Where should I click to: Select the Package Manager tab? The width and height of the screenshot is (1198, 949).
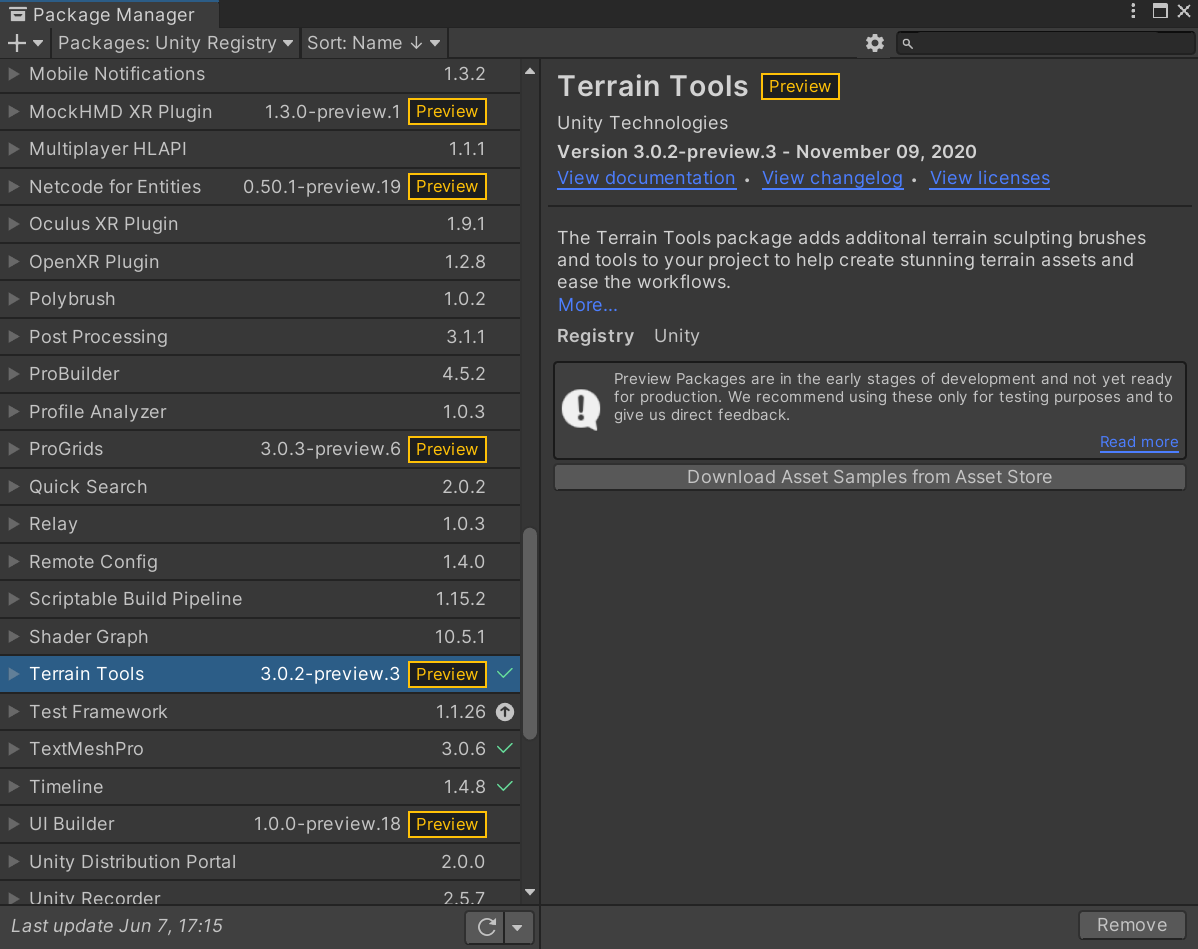point(109,15)
